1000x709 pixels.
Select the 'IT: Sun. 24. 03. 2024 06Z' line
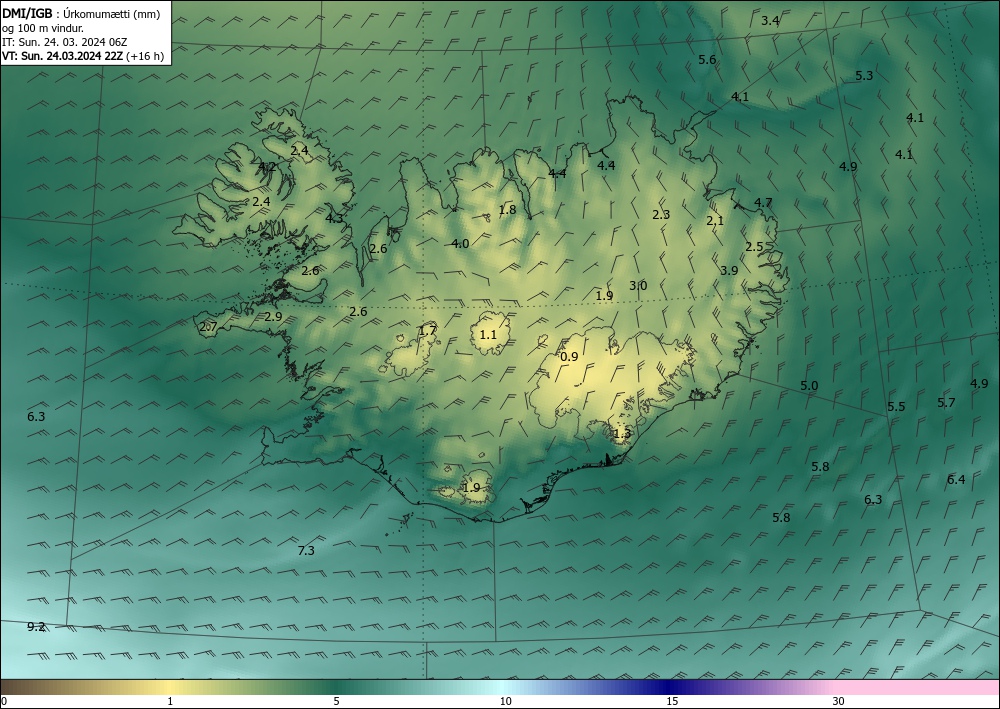coord(64,42)
